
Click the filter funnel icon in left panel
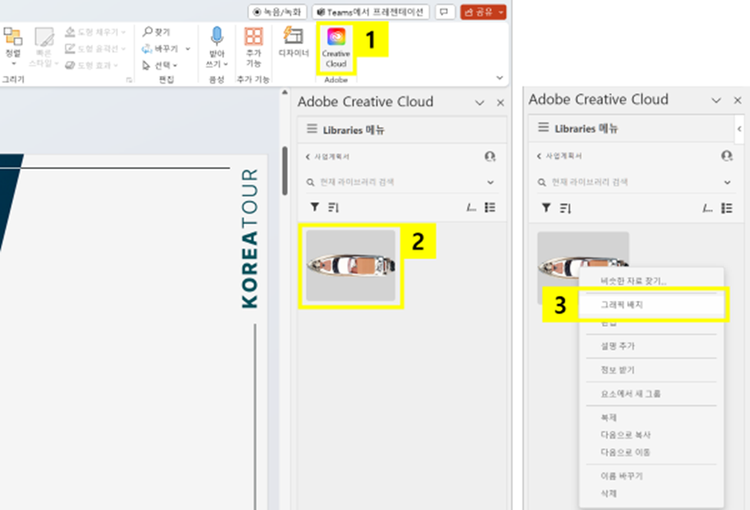(x=315, y=207)
